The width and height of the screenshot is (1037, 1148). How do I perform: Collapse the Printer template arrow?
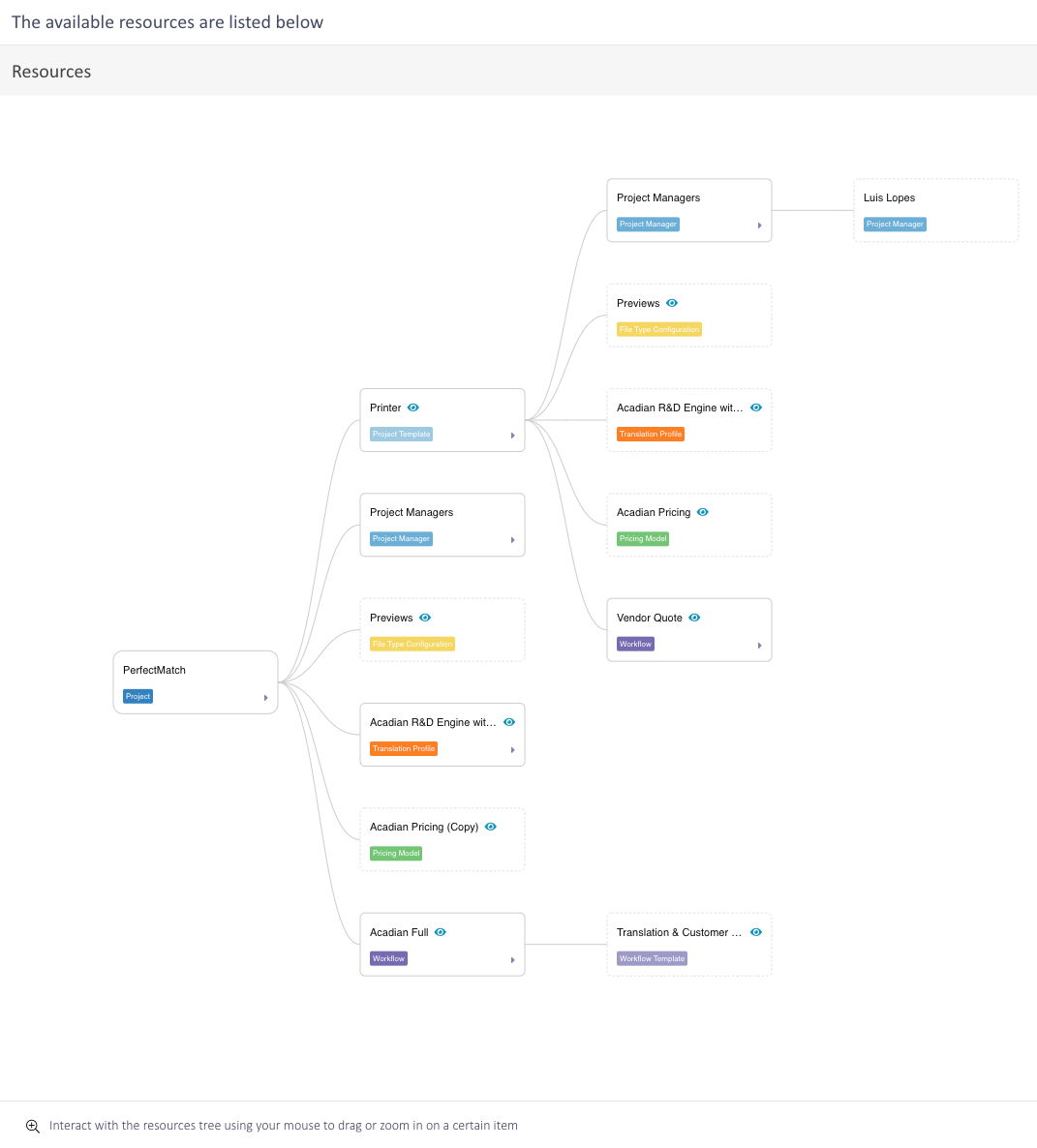[512, 436]
